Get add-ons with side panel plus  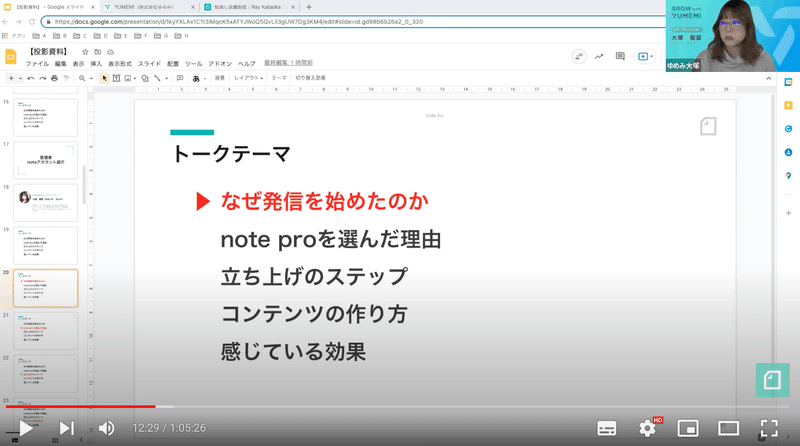point(788,213)
